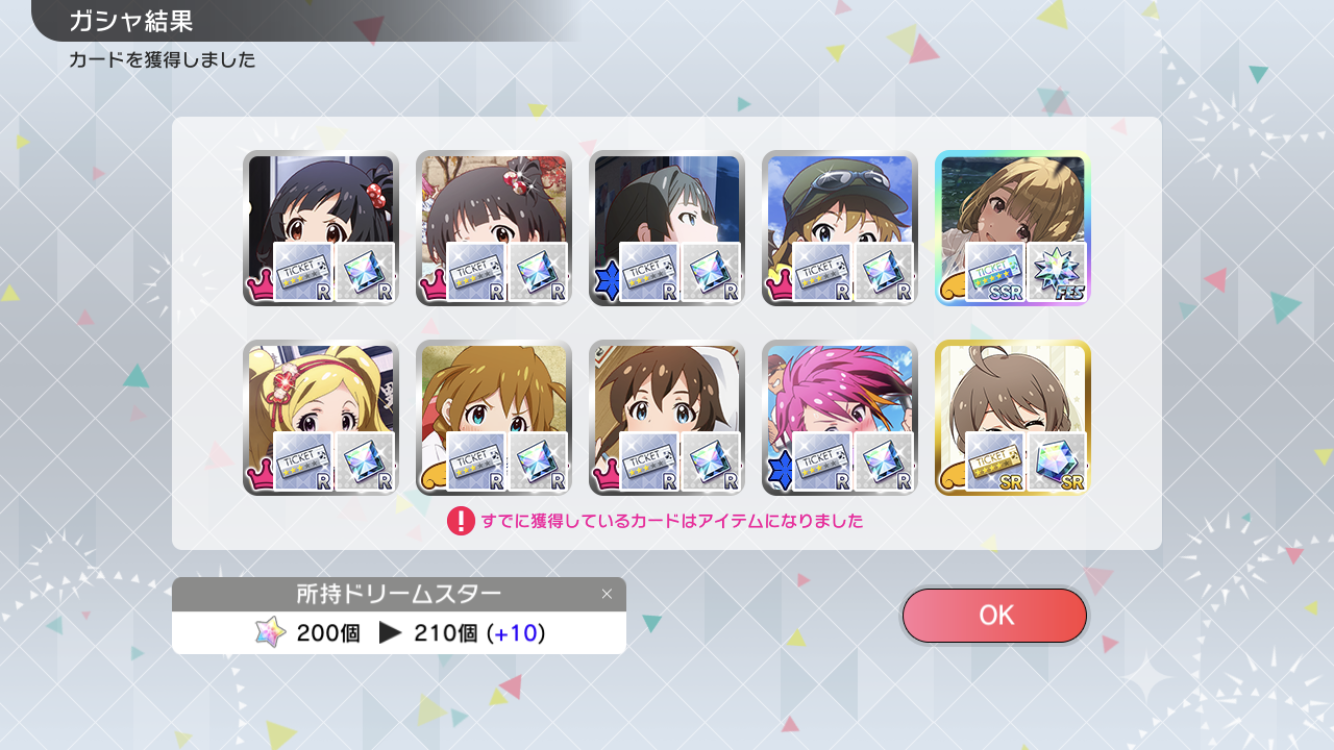Tap the gold SR ticket icon

click(x=995, y=461)
